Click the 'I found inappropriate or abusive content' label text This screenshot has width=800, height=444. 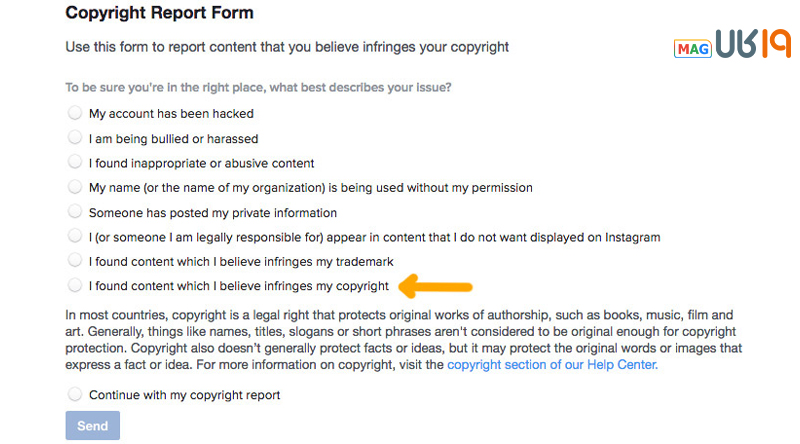[x=202, y=163]
